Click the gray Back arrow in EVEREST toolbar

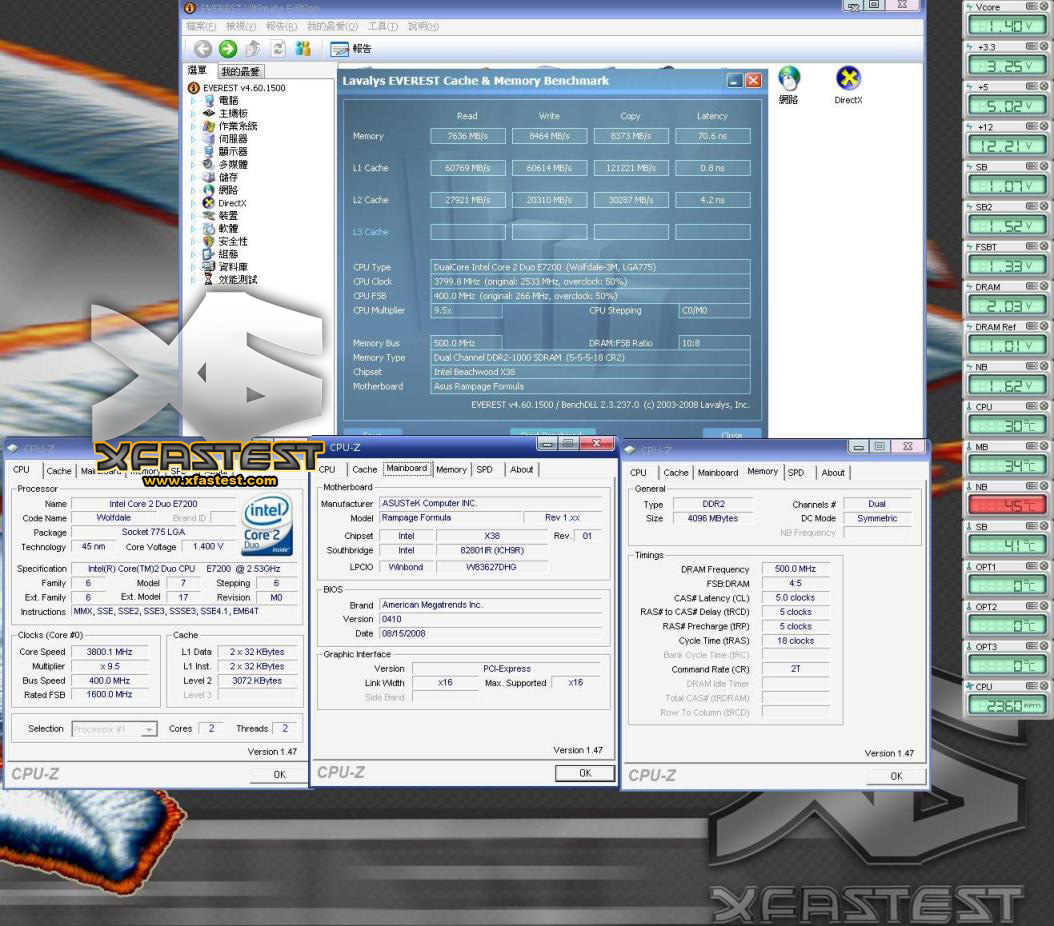pyautogui.click(x=202, y=48)
